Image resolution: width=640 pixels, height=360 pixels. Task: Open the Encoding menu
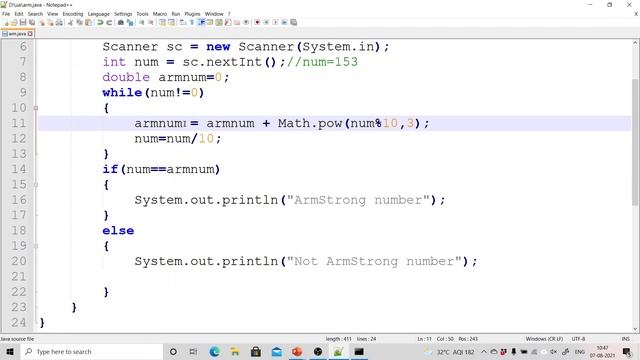(73, 14)
